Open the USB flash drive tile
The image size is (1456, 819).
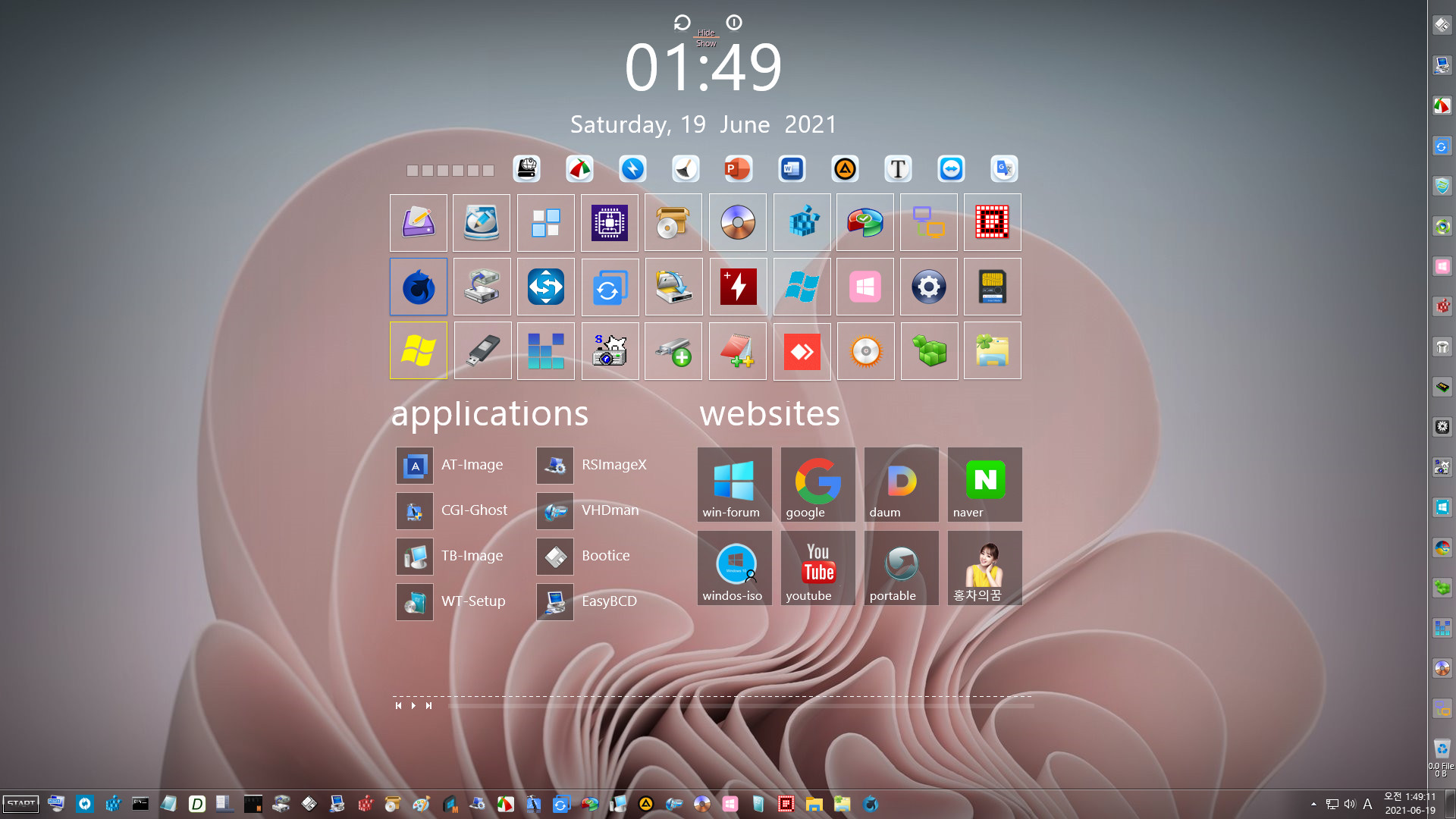[x=482, y=350]
